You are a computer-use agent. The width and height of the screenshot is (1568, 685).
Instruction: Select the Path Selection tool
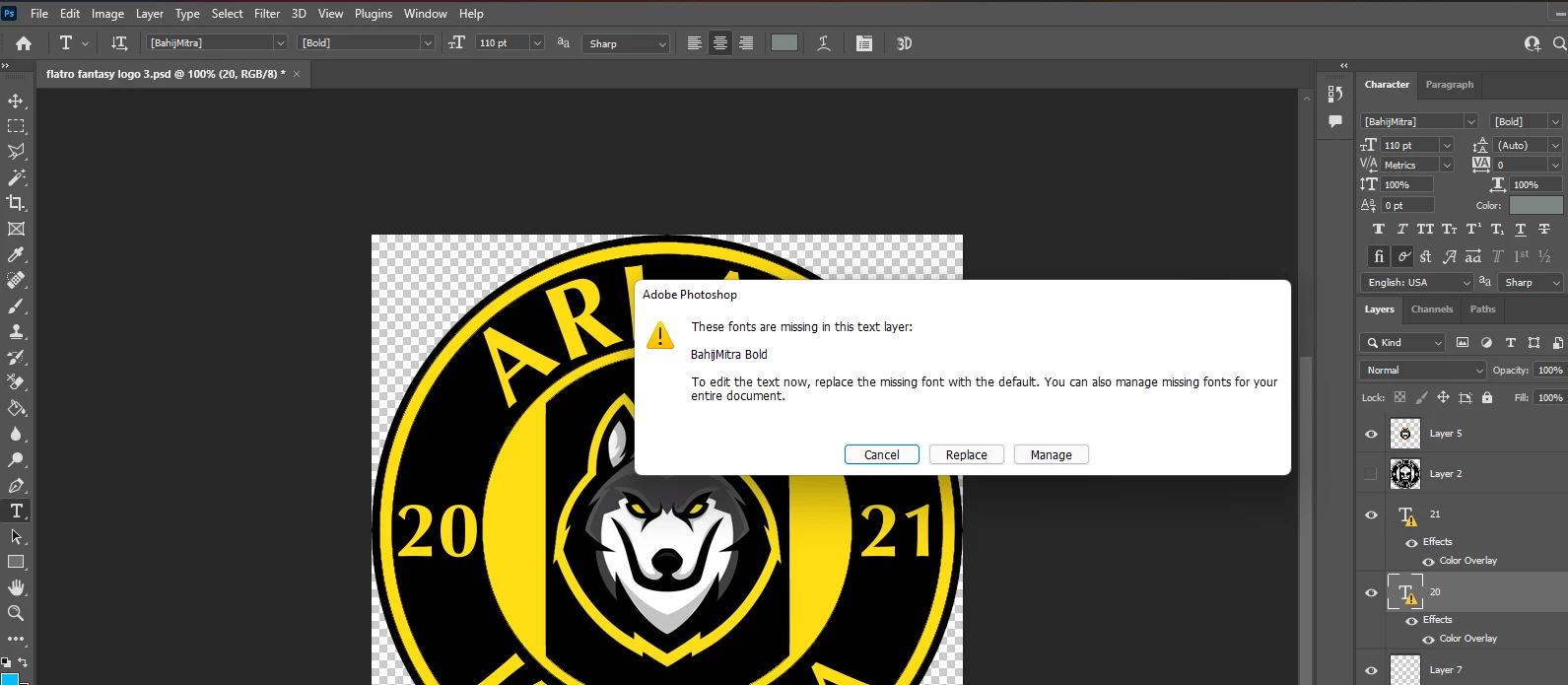point(16,536)
